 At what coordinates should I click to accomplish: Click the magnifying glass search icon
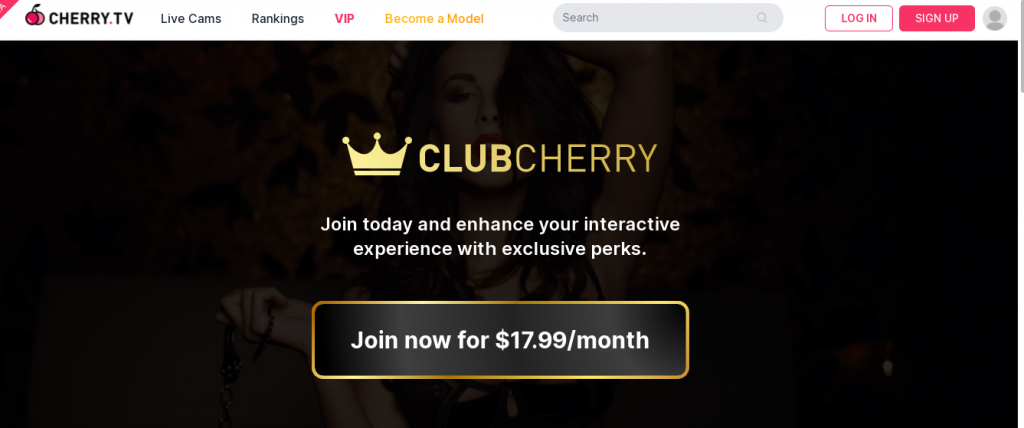click(x=762, y=18)
